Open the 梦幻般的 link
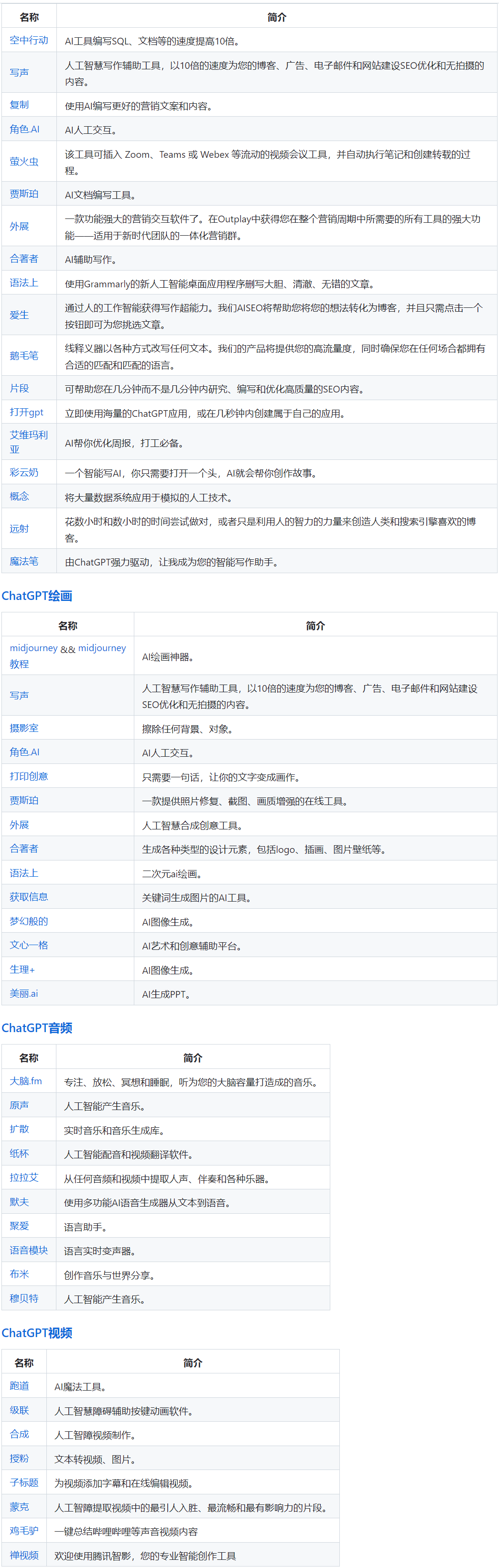 pyautogui.click(x=29, y=921)
